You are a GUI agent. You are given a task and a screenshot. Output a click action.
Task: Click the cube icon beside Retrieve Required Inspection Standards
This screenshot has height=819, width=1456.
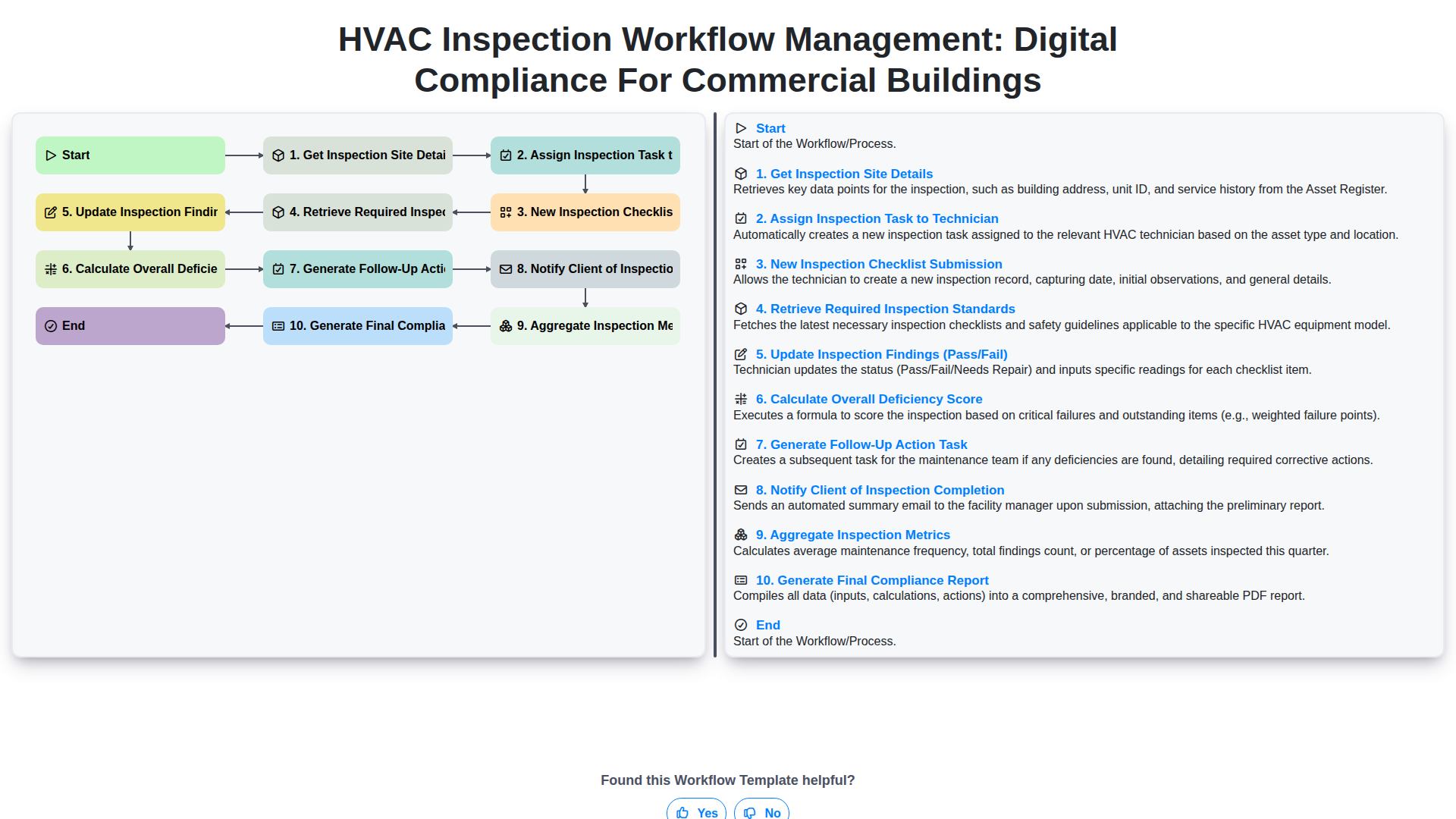741,309
